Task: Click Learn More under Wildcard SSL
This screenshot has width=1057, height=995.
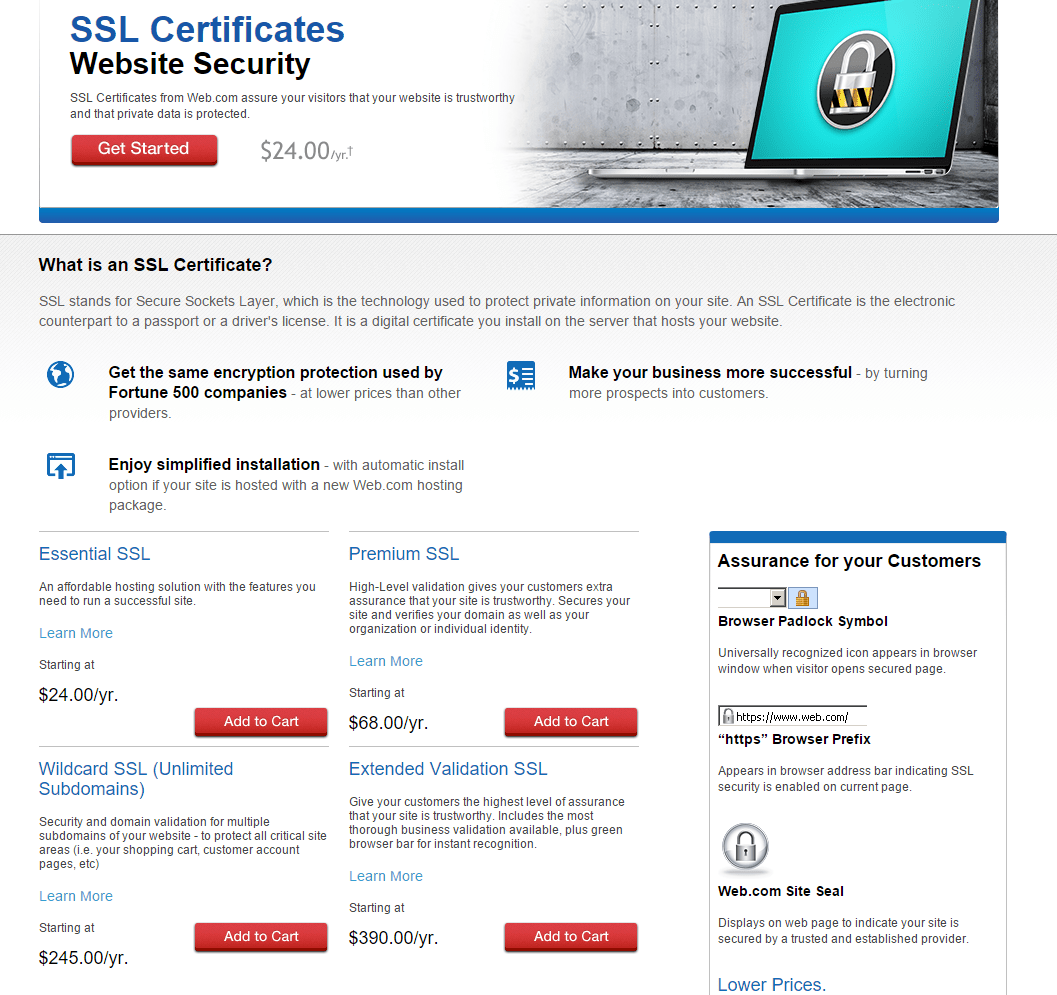Action: (76, 897)
